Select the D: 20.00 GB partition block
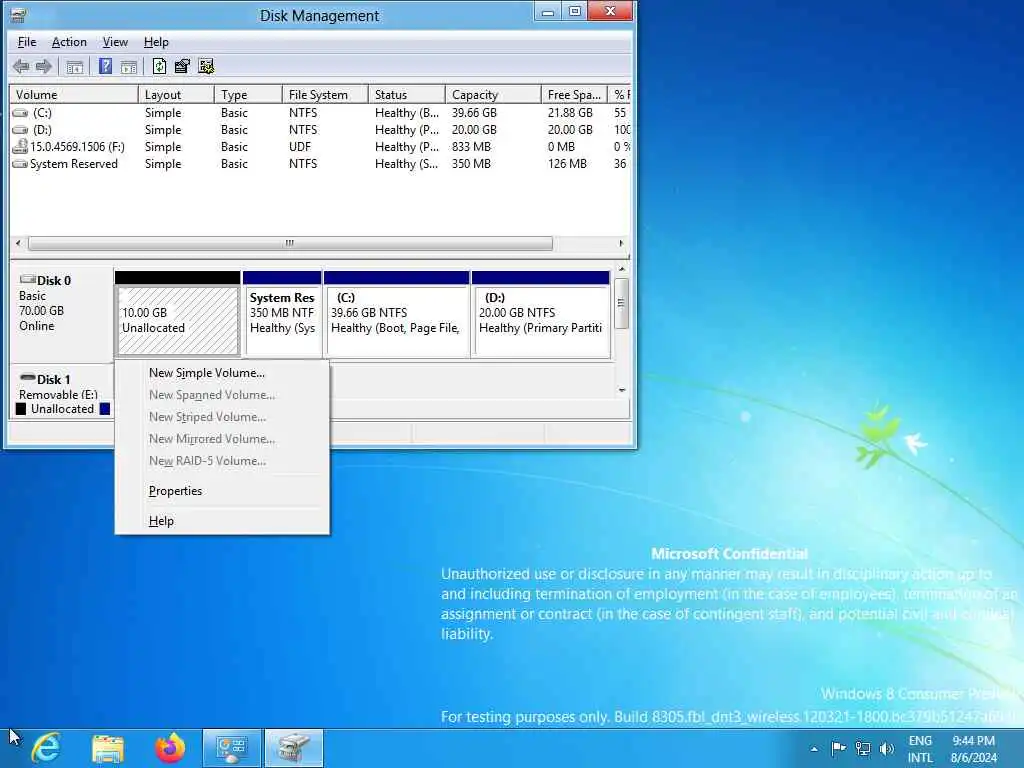Screen dimensions: 1024x768 [541, 314]
